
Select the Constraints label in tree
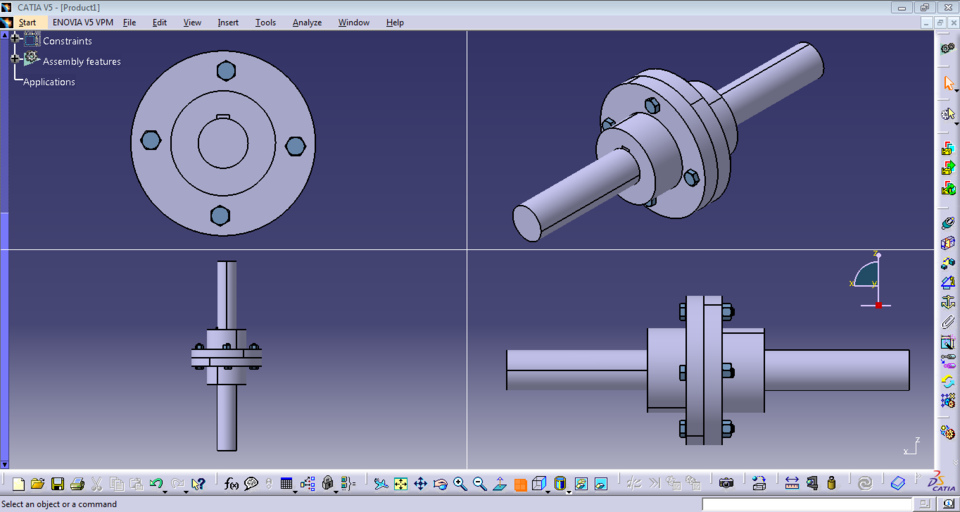click(67, 41)
